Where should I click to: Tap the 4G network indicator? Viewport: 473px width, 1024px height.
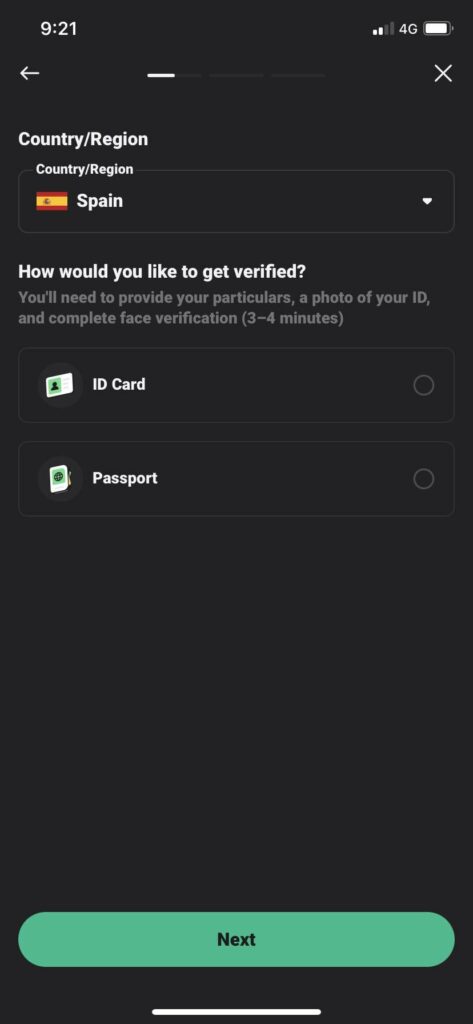click(408, 29)
